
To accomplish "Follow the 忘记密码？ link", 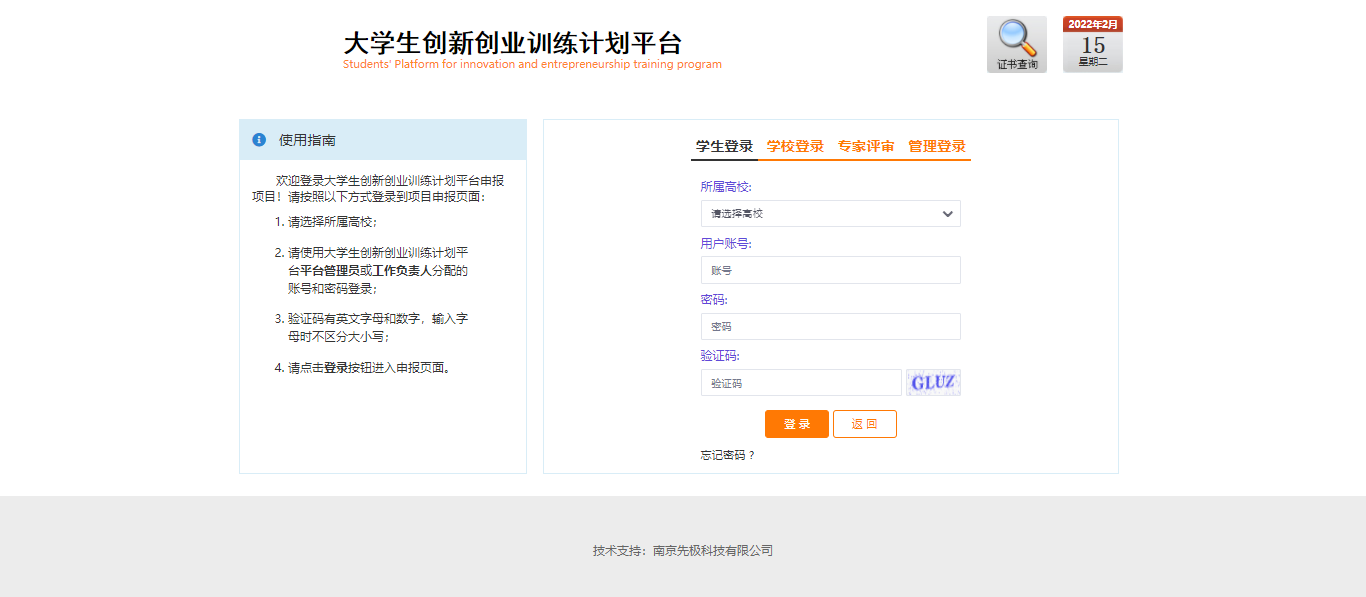I will (728, 455).
